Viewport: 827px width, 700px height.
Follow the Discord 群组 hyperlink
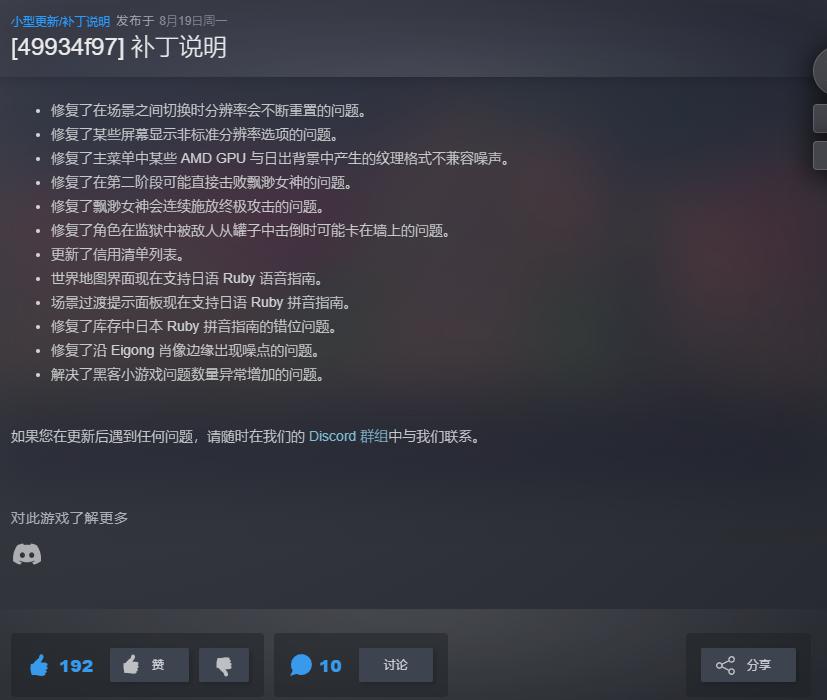coord(348,436)
